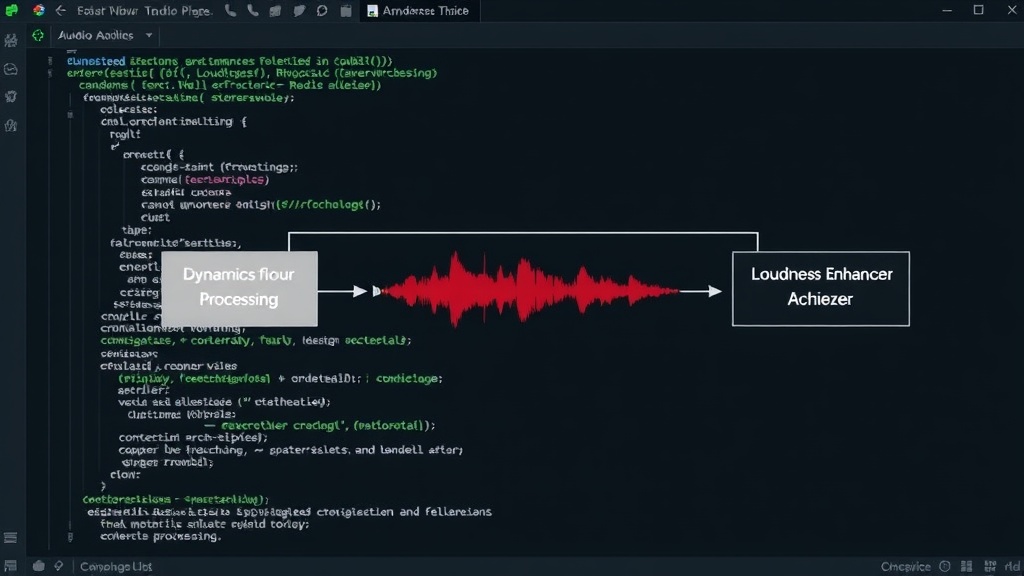Open the topmost left sidebar icon
The image size is (1024, 576).
click(x=10, y=41)
